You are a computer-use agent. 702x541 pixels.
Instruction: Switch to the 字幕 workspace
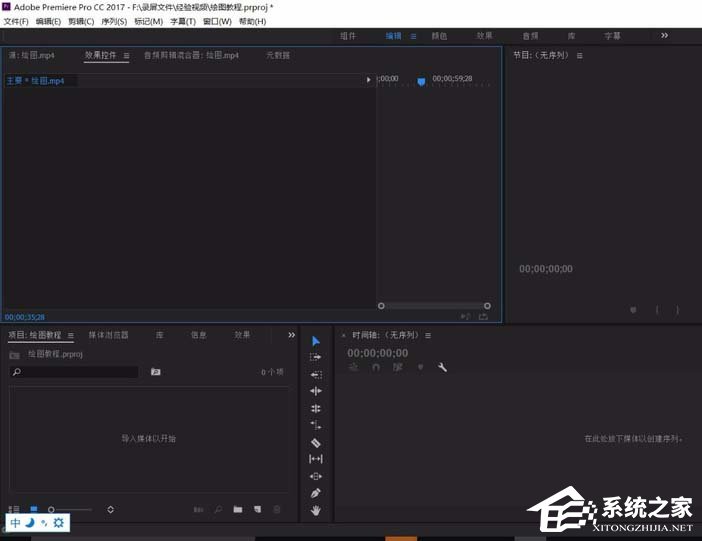(612, 36)
